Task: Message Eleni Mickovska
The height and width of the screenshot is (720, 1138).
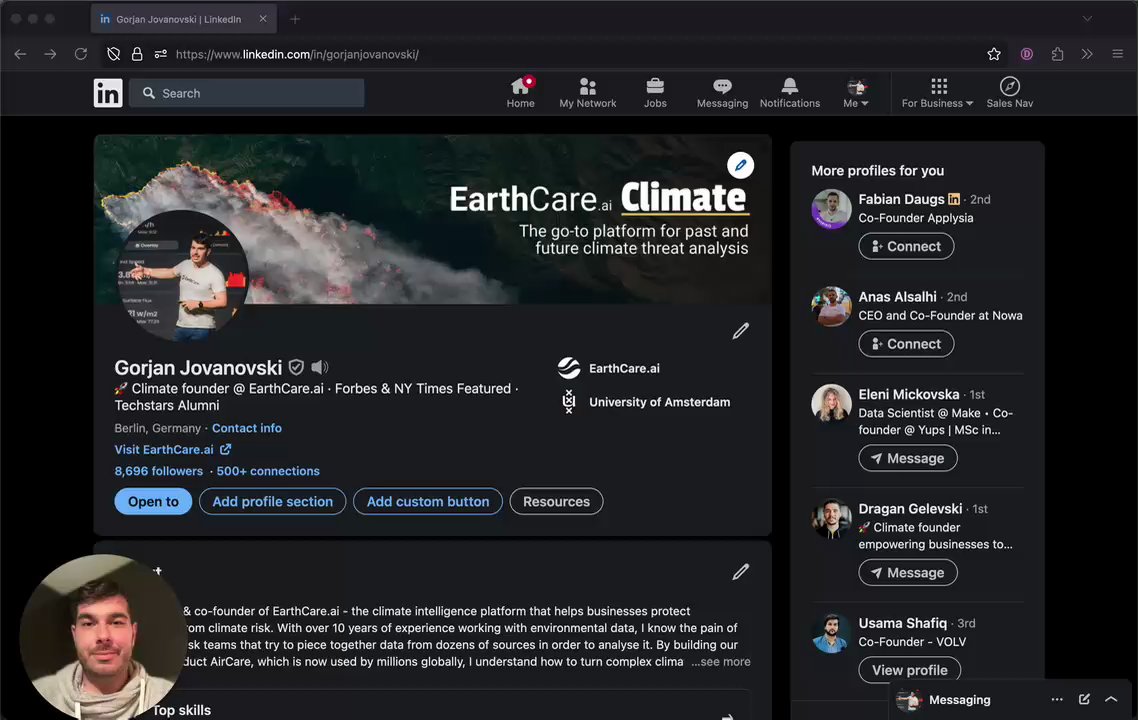Action: (908, 458)
